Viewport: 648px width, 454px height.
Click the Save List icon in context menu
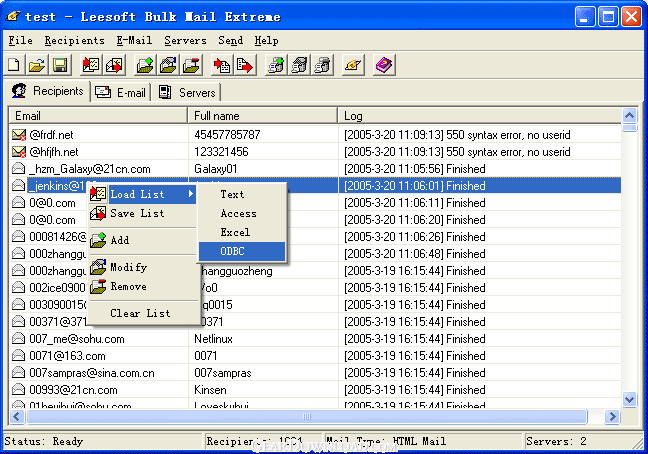coord(98,213)
